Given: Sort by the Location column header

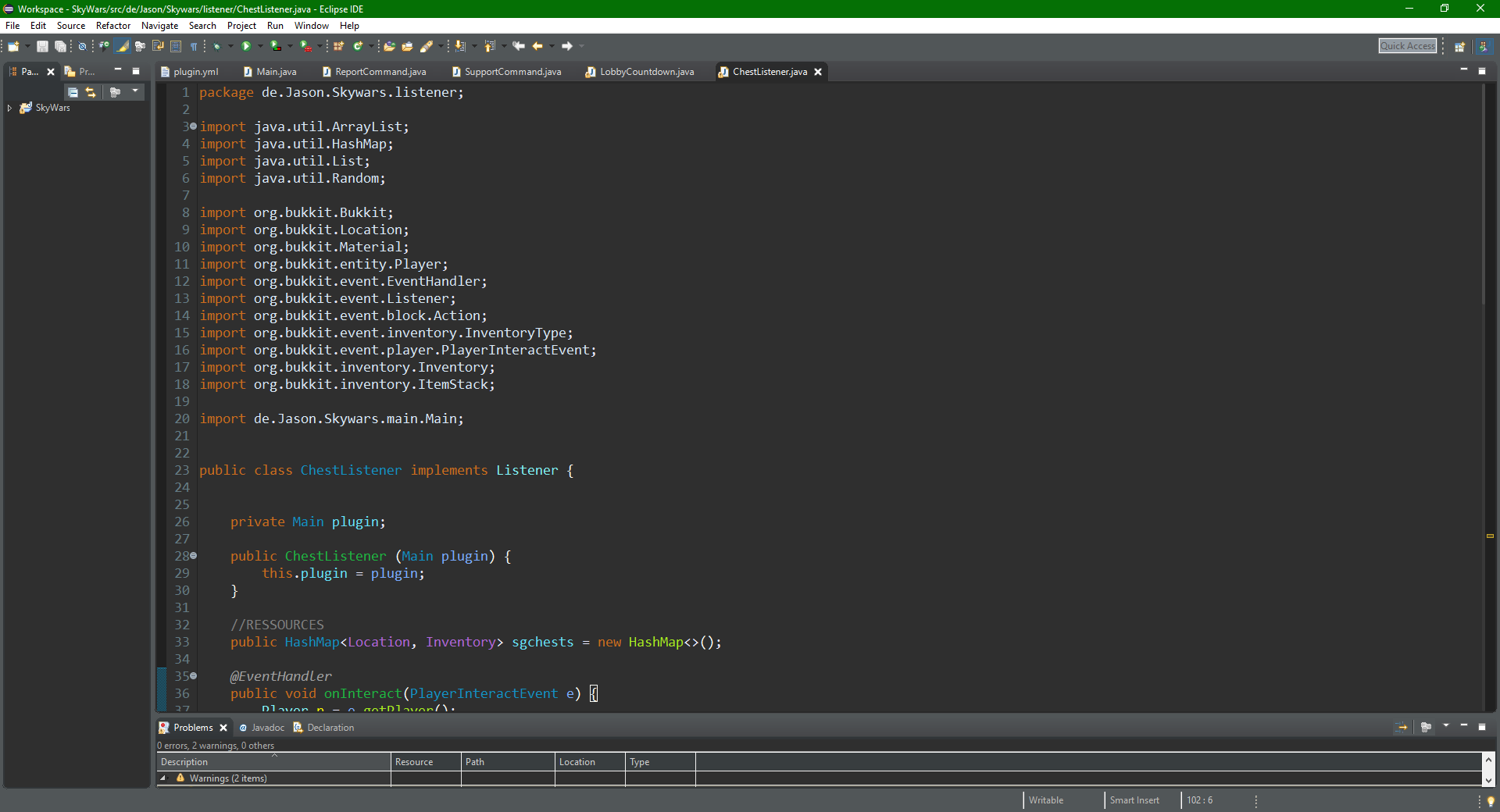Looking at the screenshot, I should coord(590,762).
